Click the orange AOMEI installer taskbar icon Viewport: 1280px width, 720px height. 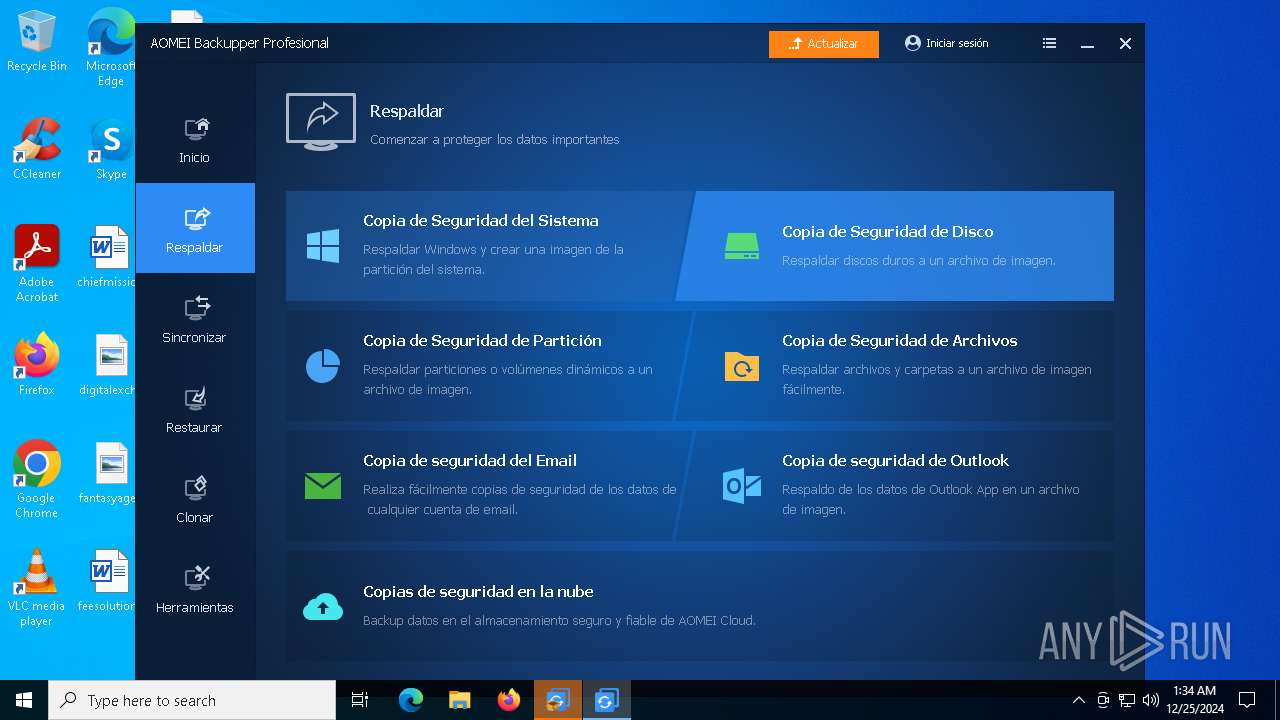(x=557, y=700)
